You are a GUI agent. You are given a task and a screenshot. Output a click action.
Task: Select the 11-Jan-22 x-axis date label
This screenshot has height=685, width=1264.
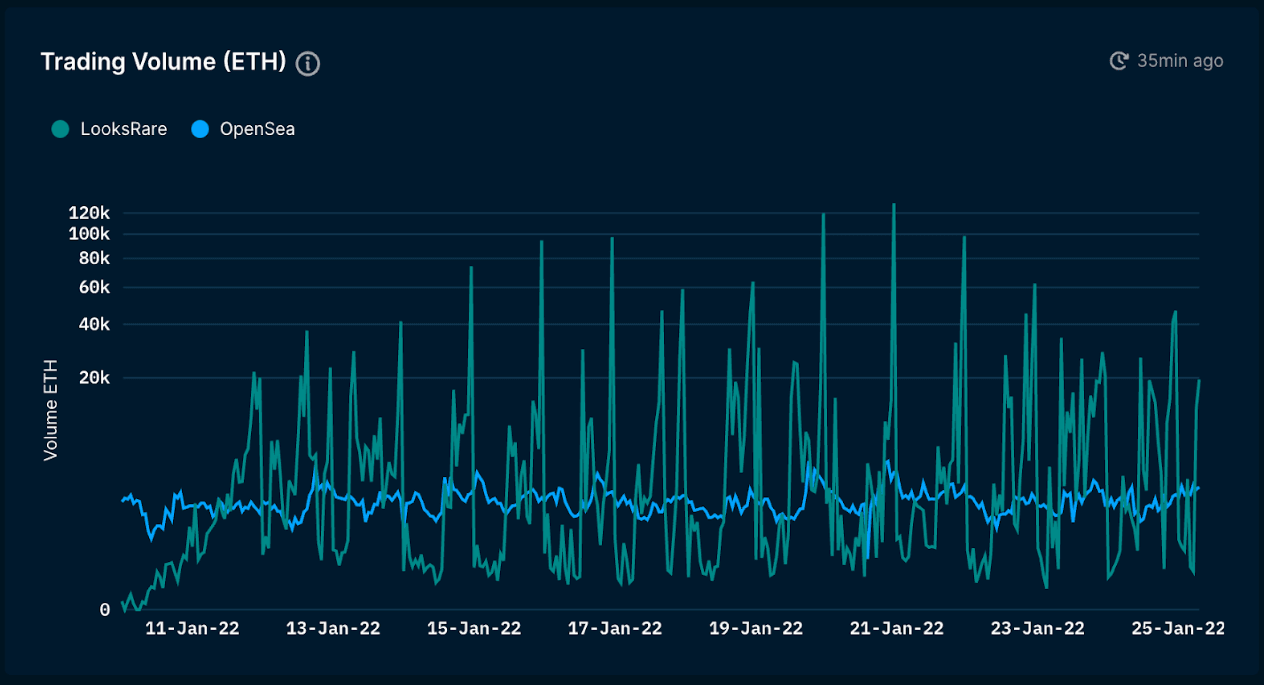point(192,629)
